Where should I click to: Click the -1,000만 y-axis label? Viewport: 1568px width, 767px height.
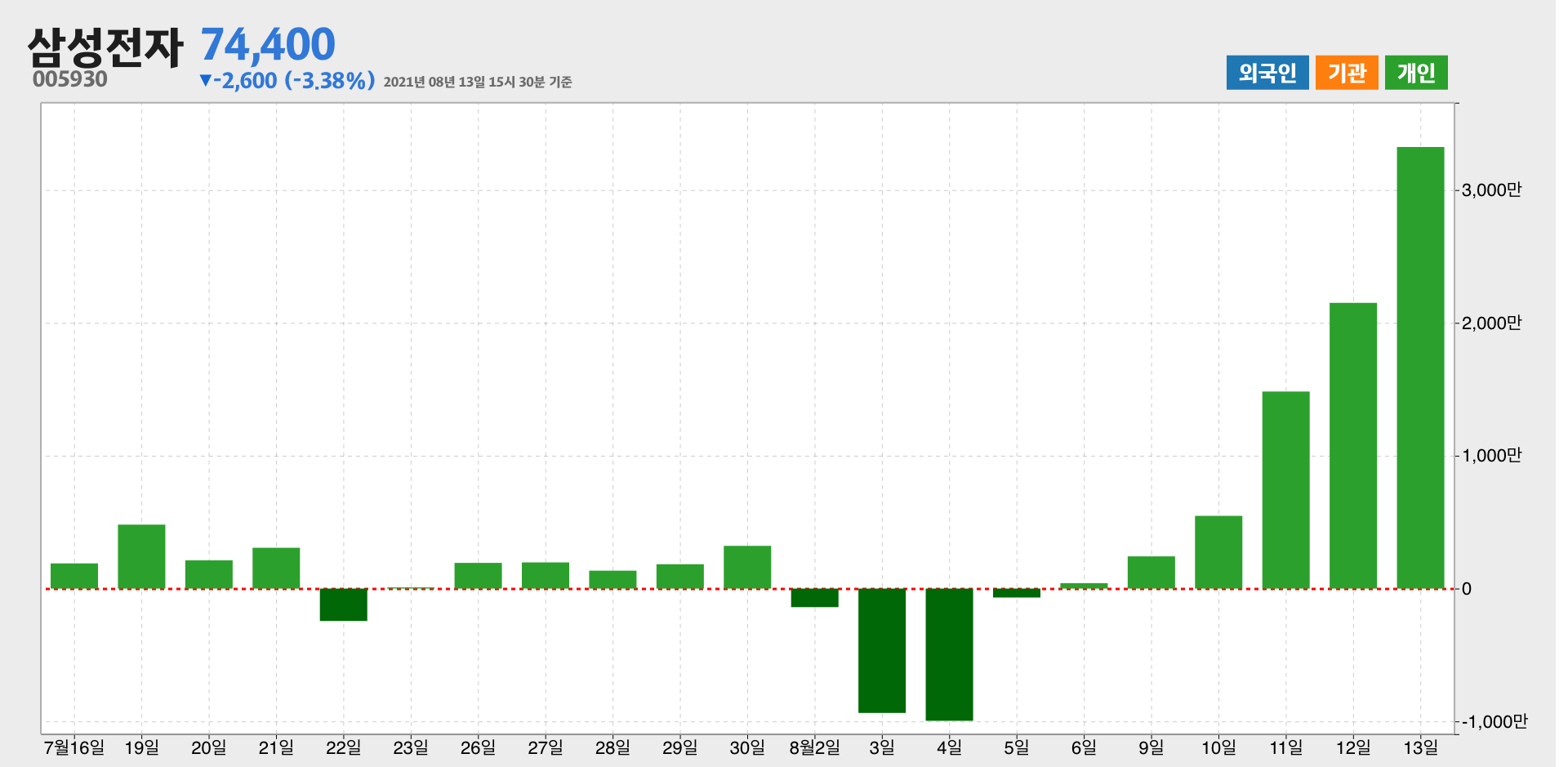click(x=1494, y=722)
